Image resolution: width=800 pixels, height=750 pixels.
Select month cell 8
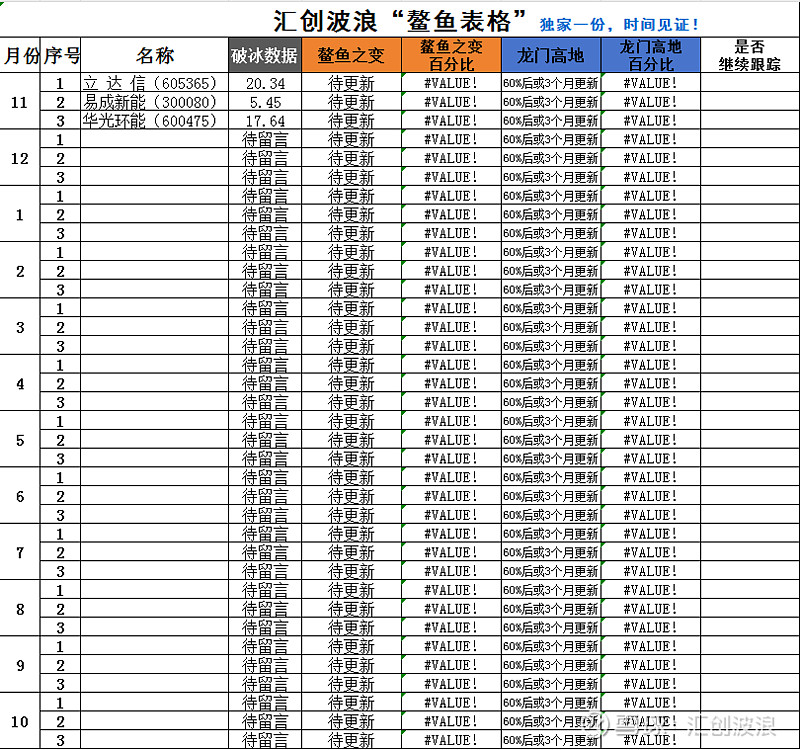(x=20, y=609)
